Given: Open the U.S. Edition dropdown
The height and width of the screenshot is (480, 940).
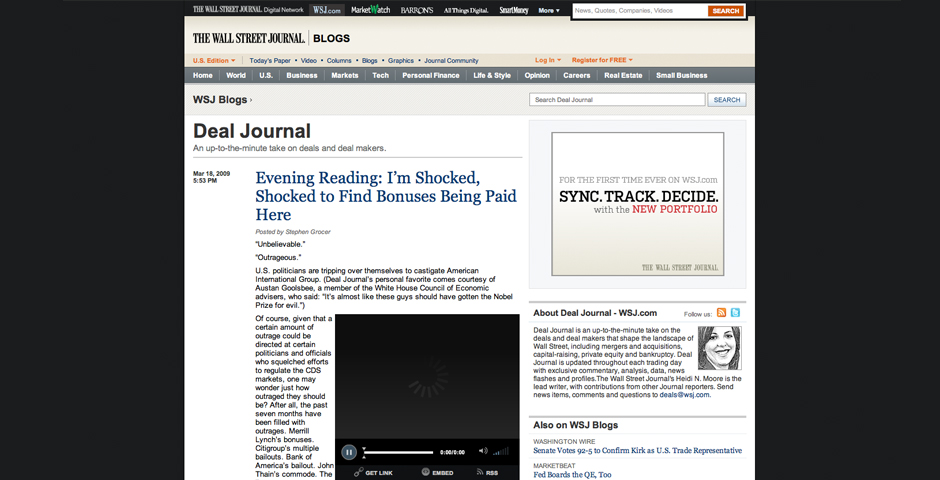Looking at the screenshot, I should [x=214, y=61].
